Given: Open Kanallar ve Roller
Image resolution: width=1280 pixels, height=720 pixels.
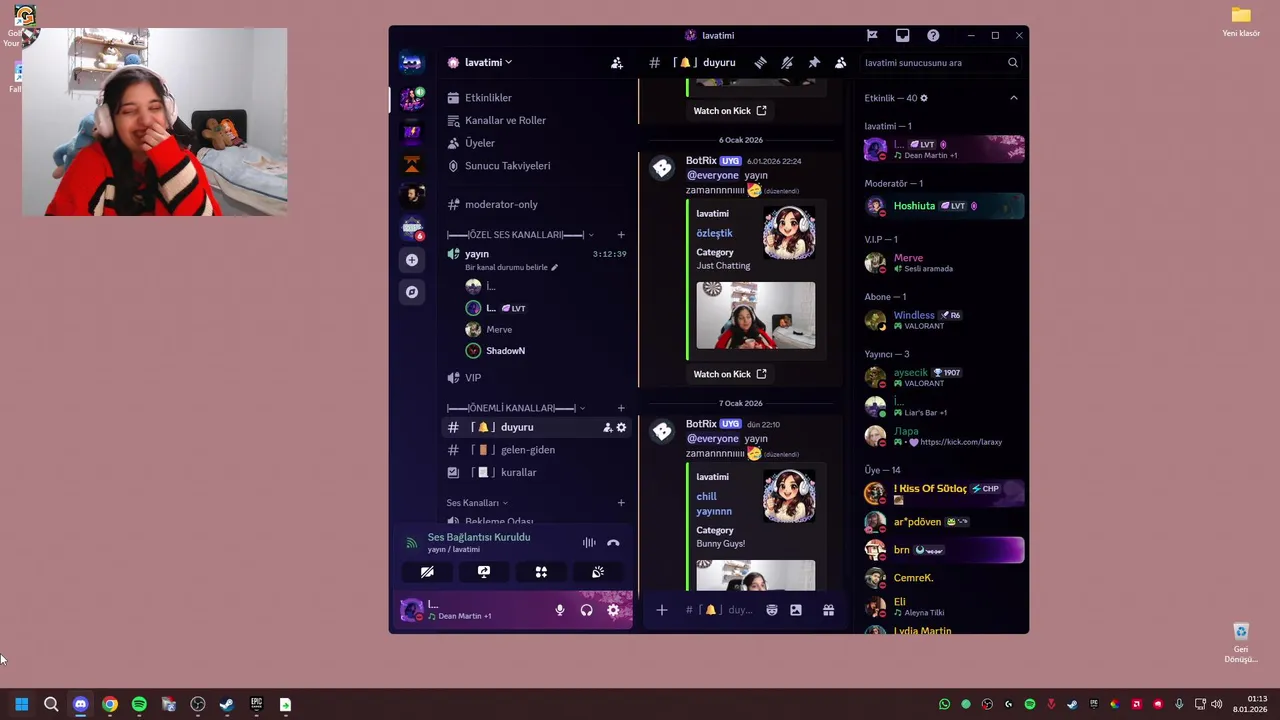Looking at the screenshot, I should (x=537, y=120).
